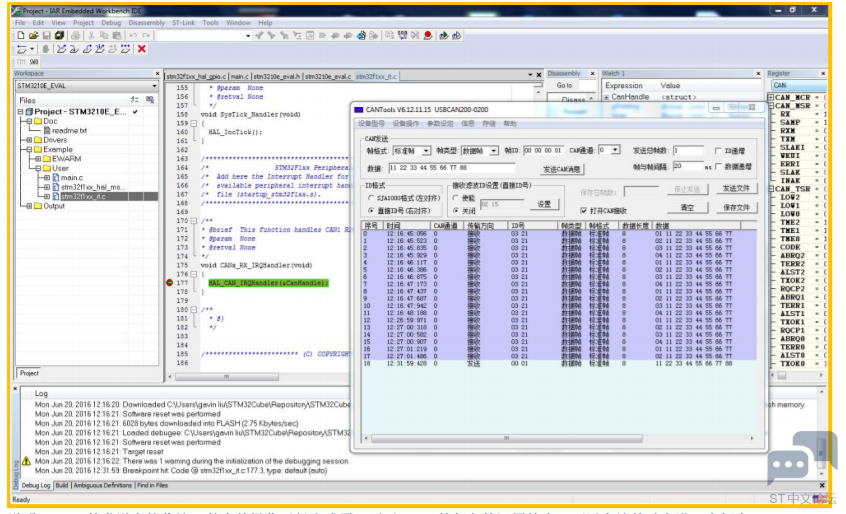Open the STM3210E_EVAL configuration dropdown
The height and width of the screenshot is (514, 846).
[154, 86]
